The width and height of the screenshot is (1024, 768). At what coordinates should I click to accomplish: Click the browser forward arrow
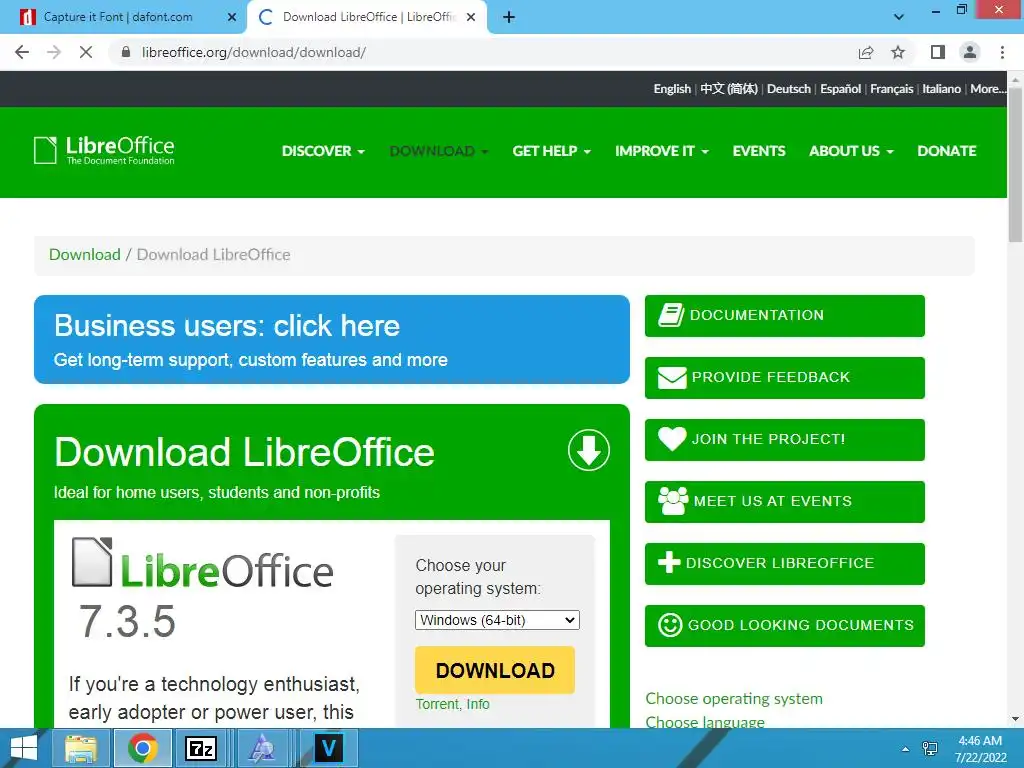[x=54, y=52]
